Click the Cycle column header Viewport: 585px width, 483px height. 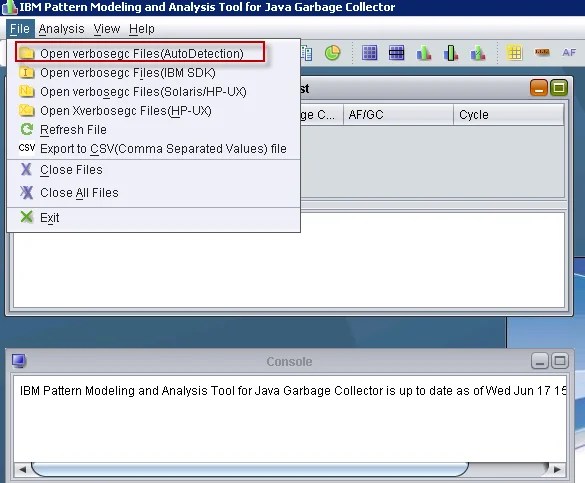pos(509,115)
